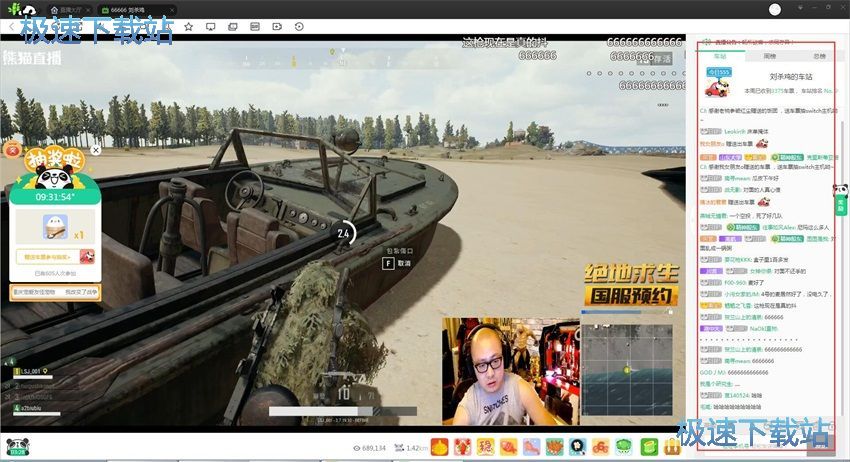The width and height of the screenshot is (850, 462).
Task: Favorite the stream with the star icon
Action: 189,27
